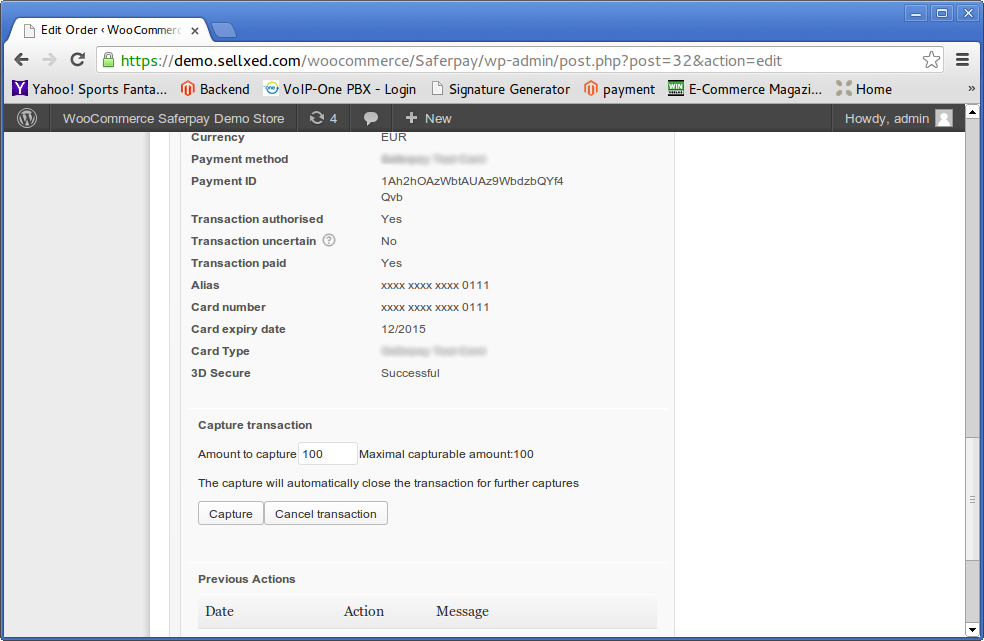Open the + New admin bar menu

[x=428, y=118]
